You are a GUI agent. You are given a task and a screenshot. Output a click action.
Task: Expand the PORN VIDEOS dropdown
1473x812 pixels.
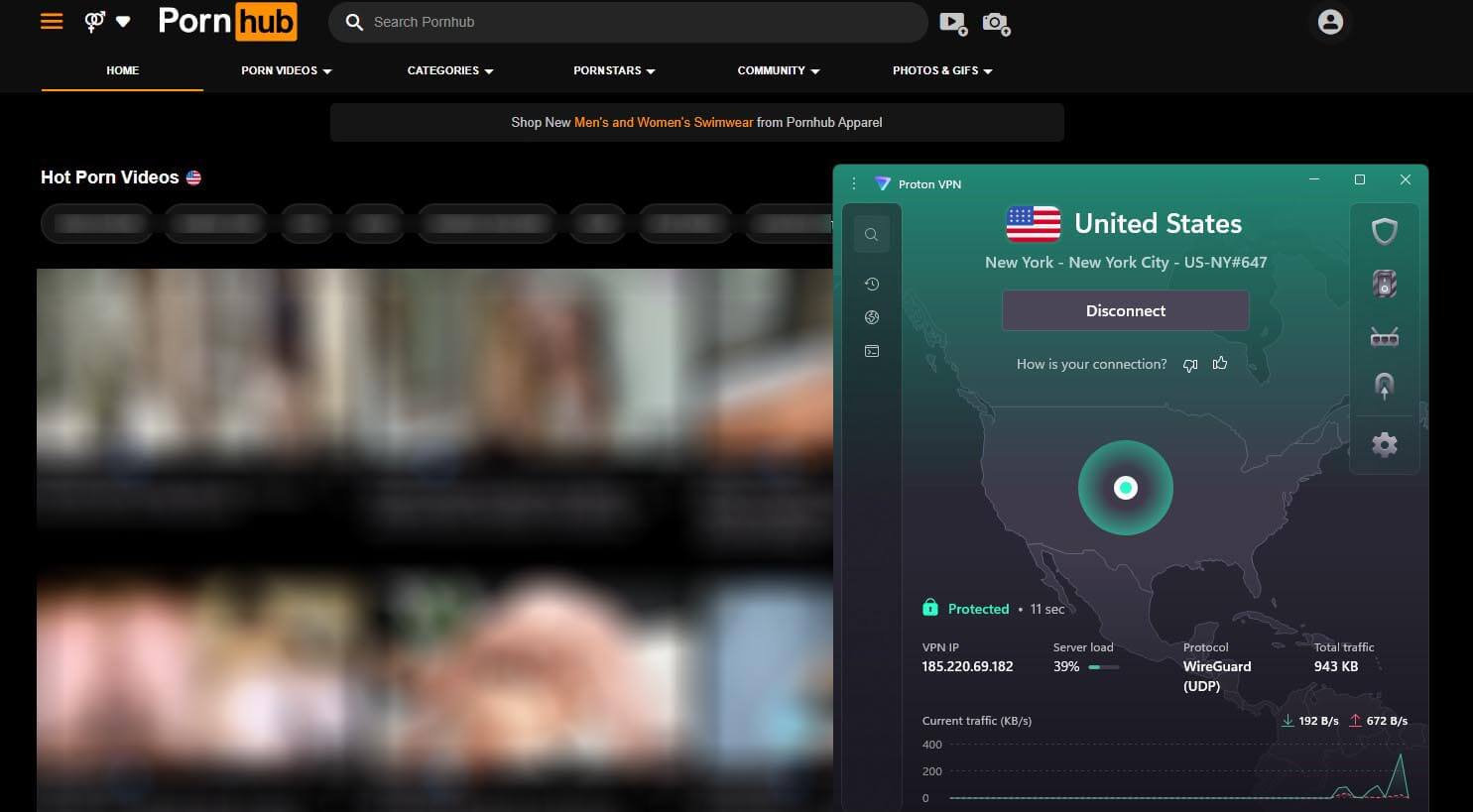point(287,70)
